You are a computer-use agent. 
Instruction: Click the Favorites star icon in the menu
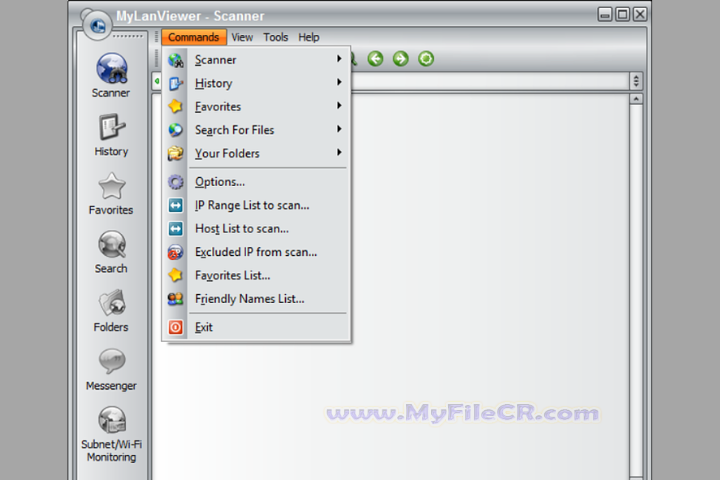[x=175, y=107]
